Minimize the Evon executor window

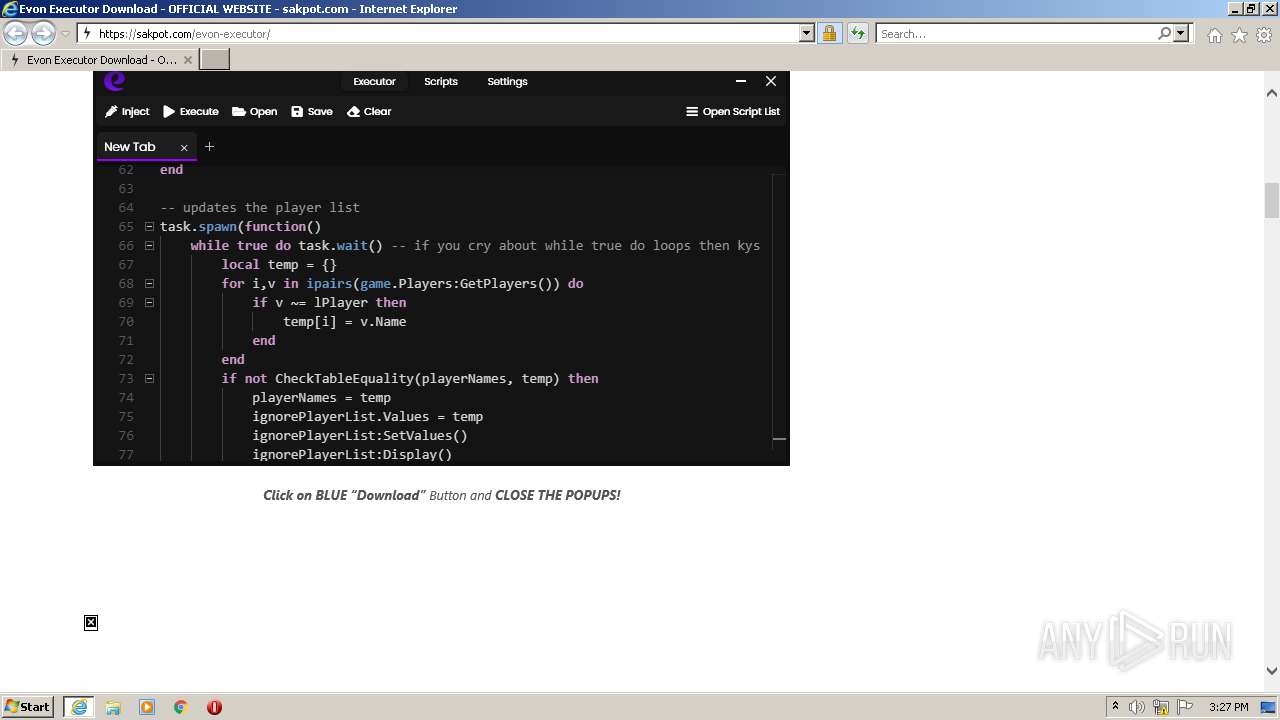pos(741,81)
